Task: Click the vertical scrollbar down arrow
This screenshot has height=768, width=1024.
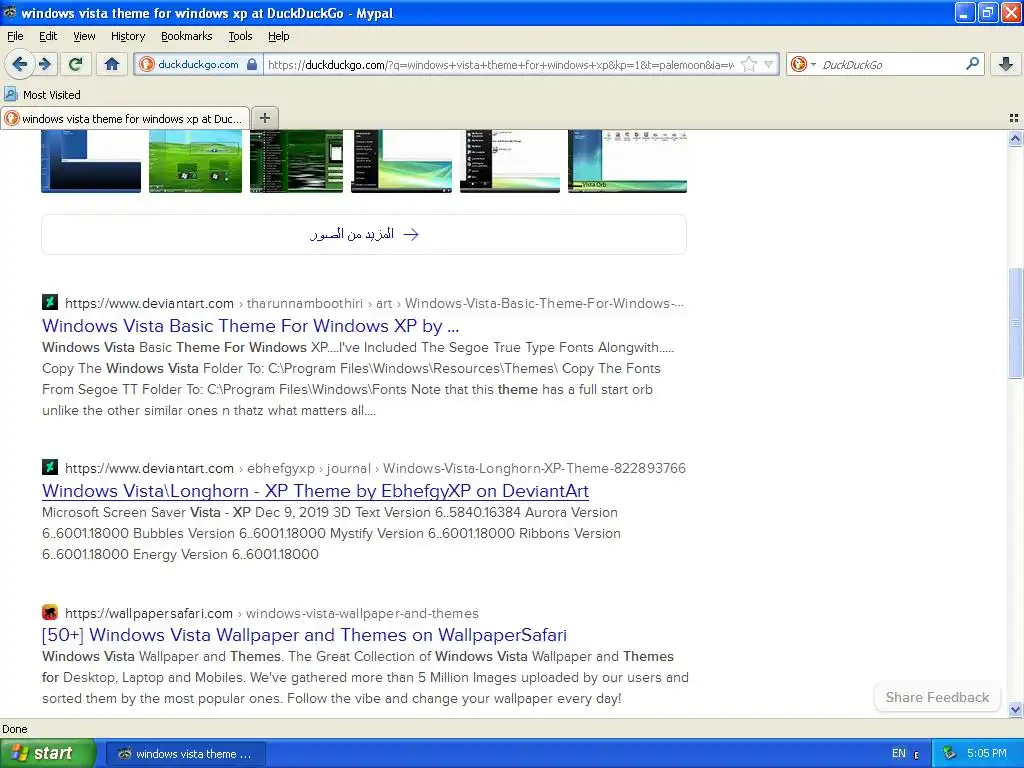Action: click(1015, 709)
